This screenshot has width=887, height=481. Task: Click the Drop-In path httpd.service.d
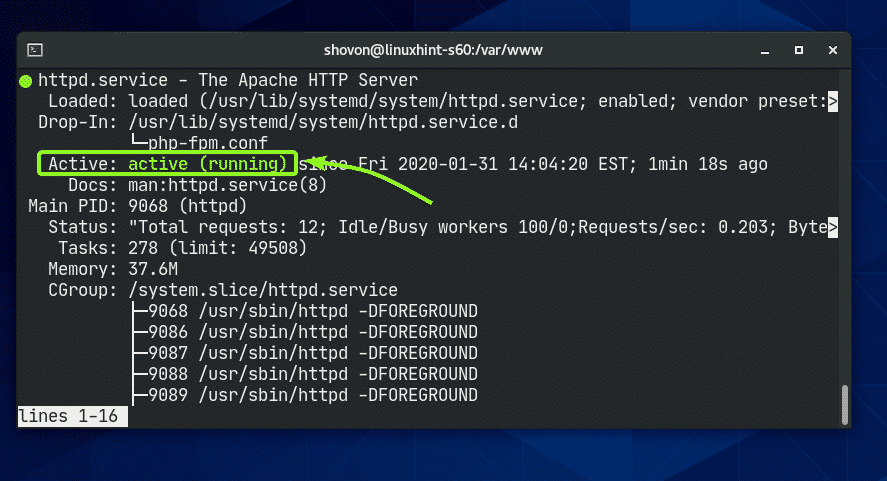click(x=323, y=122)
